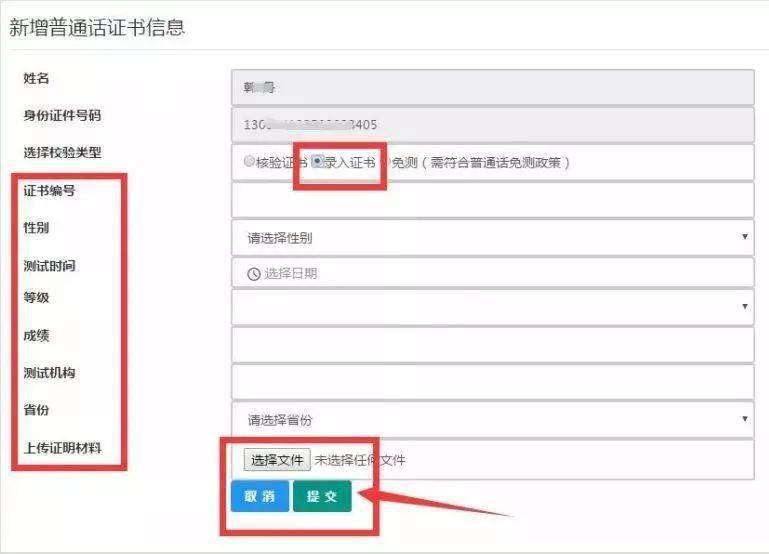Screen dimensions: 769x554
Task: Click the blue 取消 cancel button
Action: pos(260,496)
